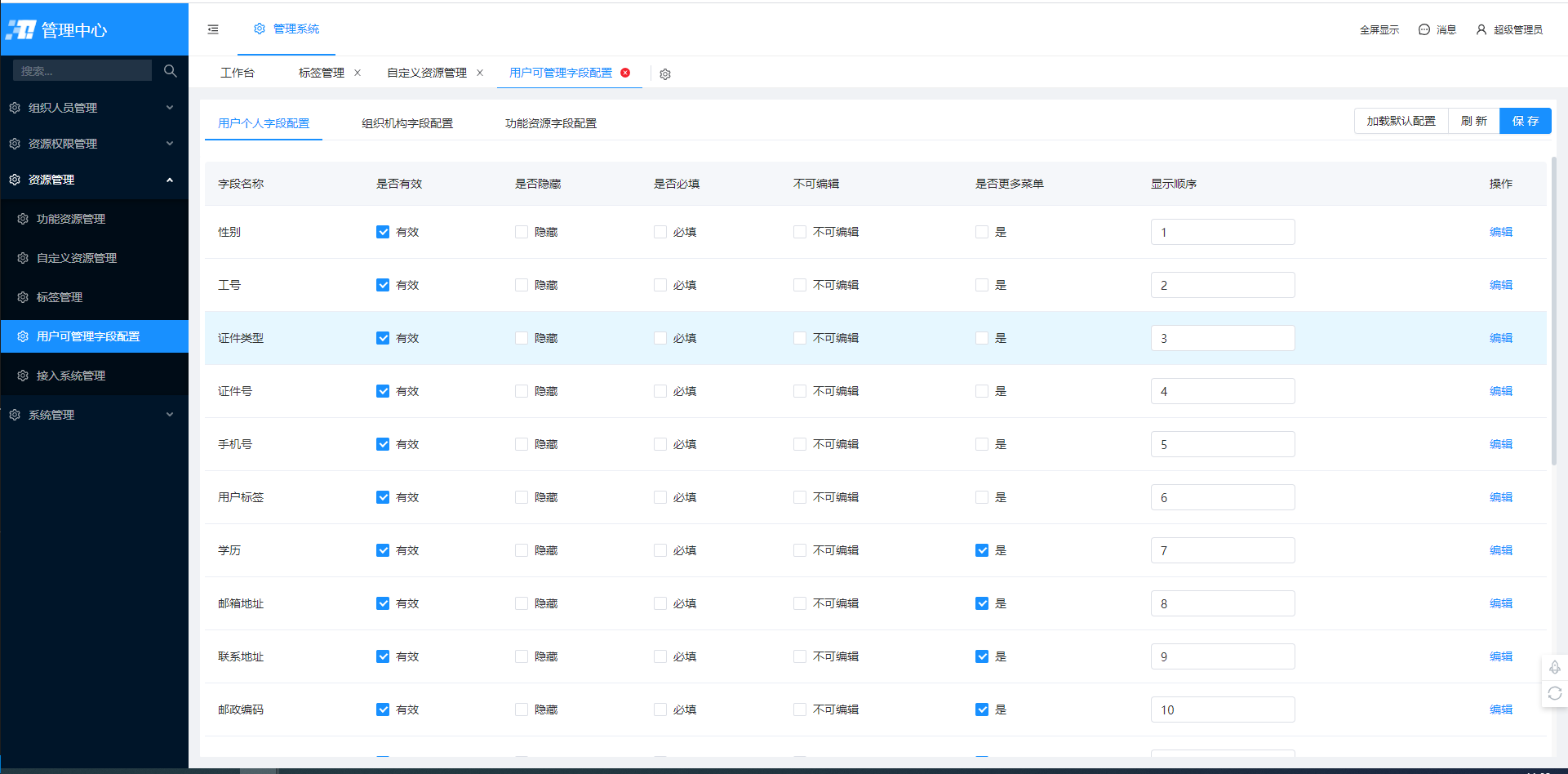Expand the 资源权限管理 sidebar menu
The image size is (1568, 774).
(94, 144)
